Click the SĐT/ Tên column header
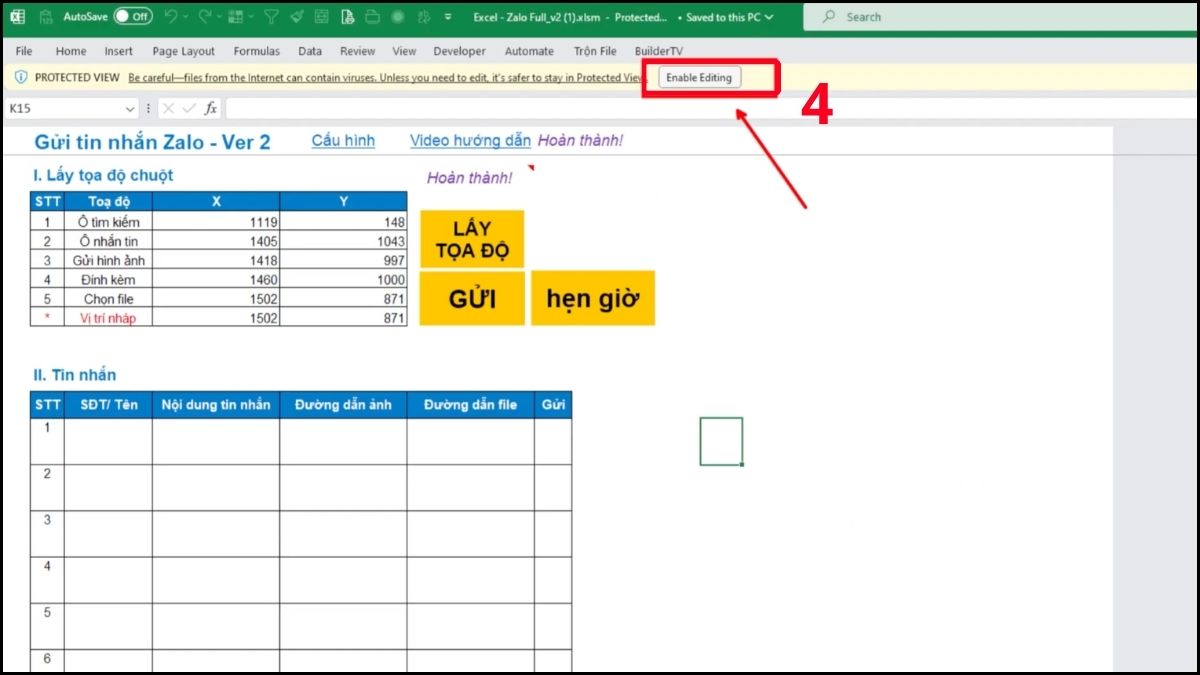The height and width of the screenshot is (675, 1200). pyautogui.click(x=109, y=404)
